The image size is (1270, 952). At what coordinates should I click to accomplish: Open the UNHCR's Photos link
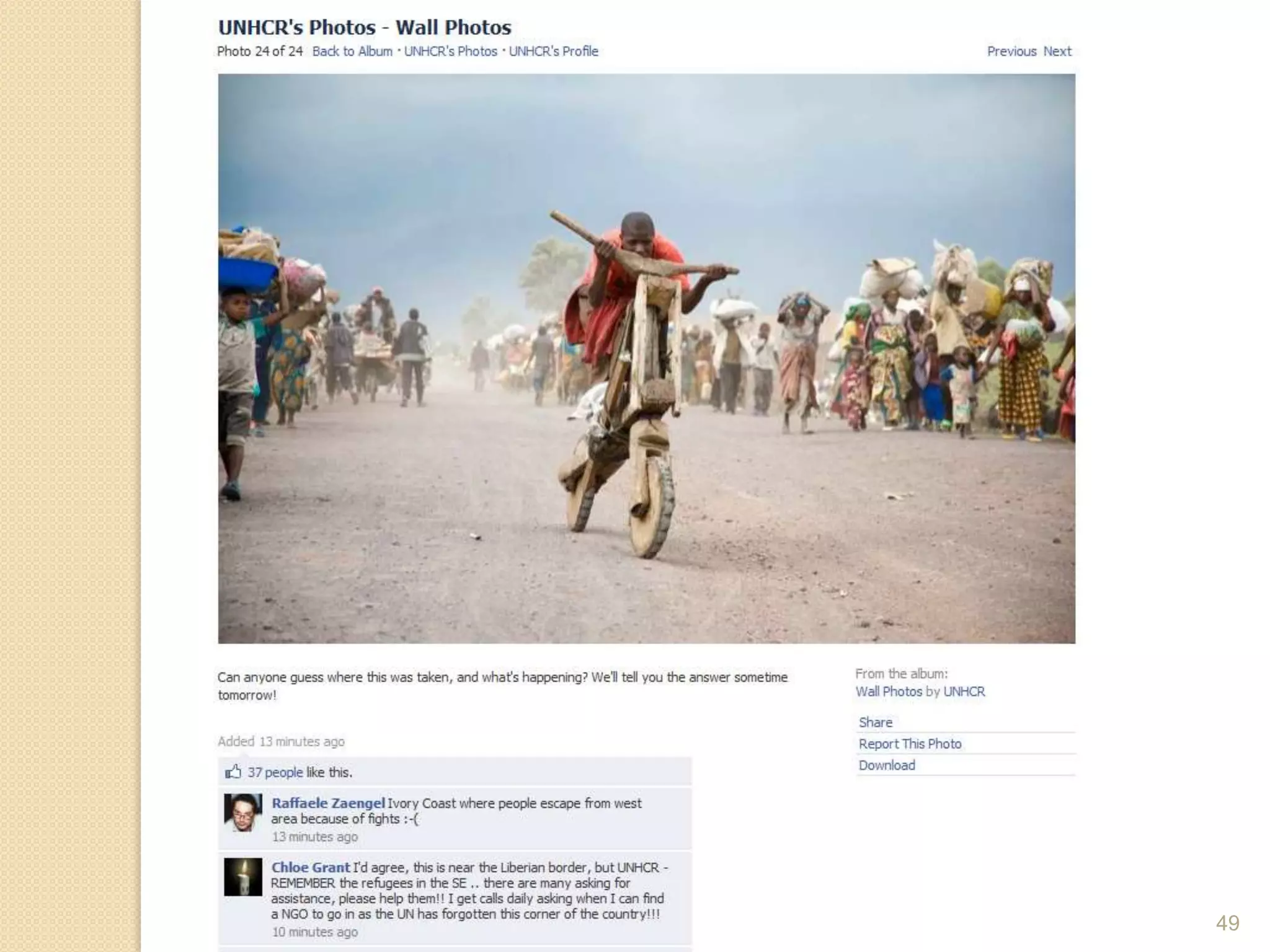click(451, 51)
